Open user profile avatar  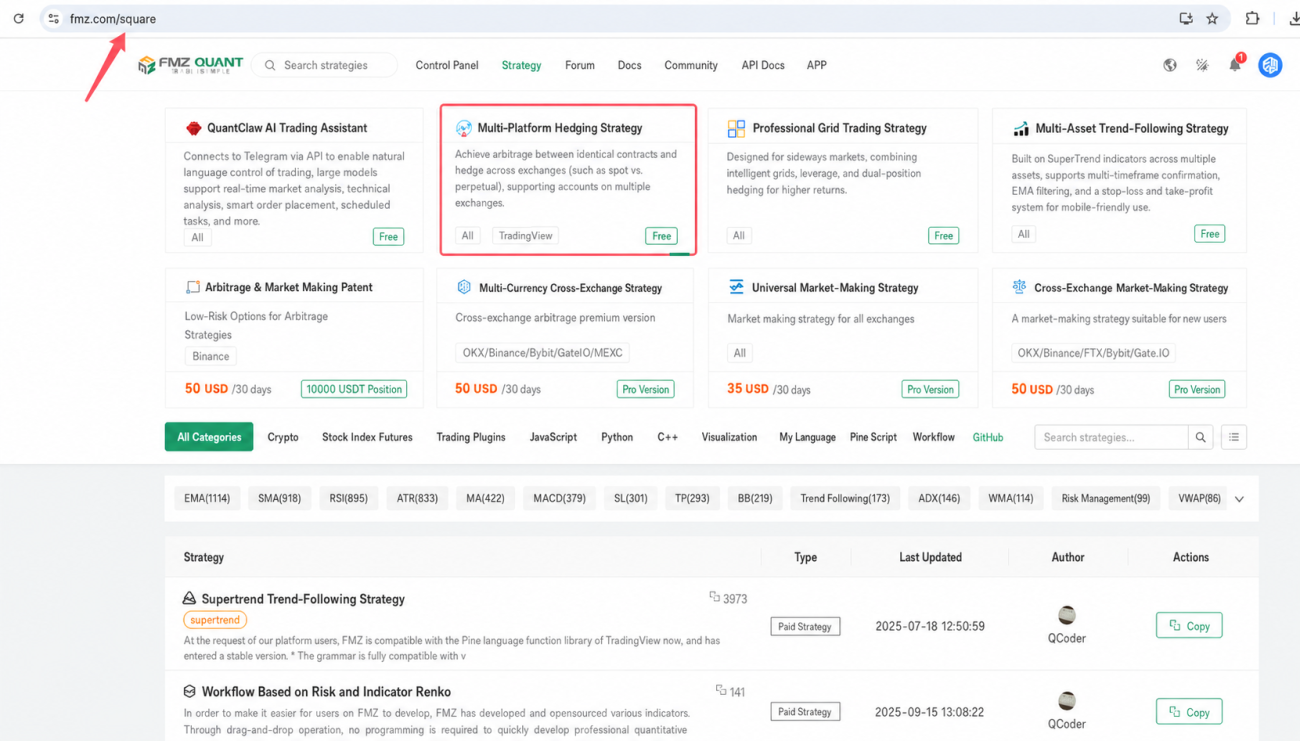click(x=1270, y=65)
